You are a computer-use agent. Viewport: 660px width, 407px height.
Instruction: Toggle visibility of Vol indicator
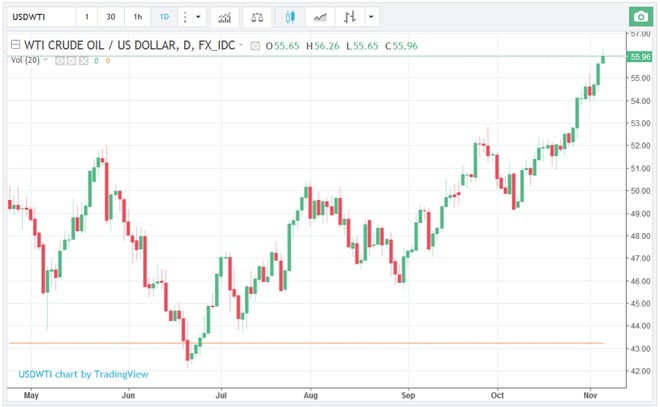60,60
